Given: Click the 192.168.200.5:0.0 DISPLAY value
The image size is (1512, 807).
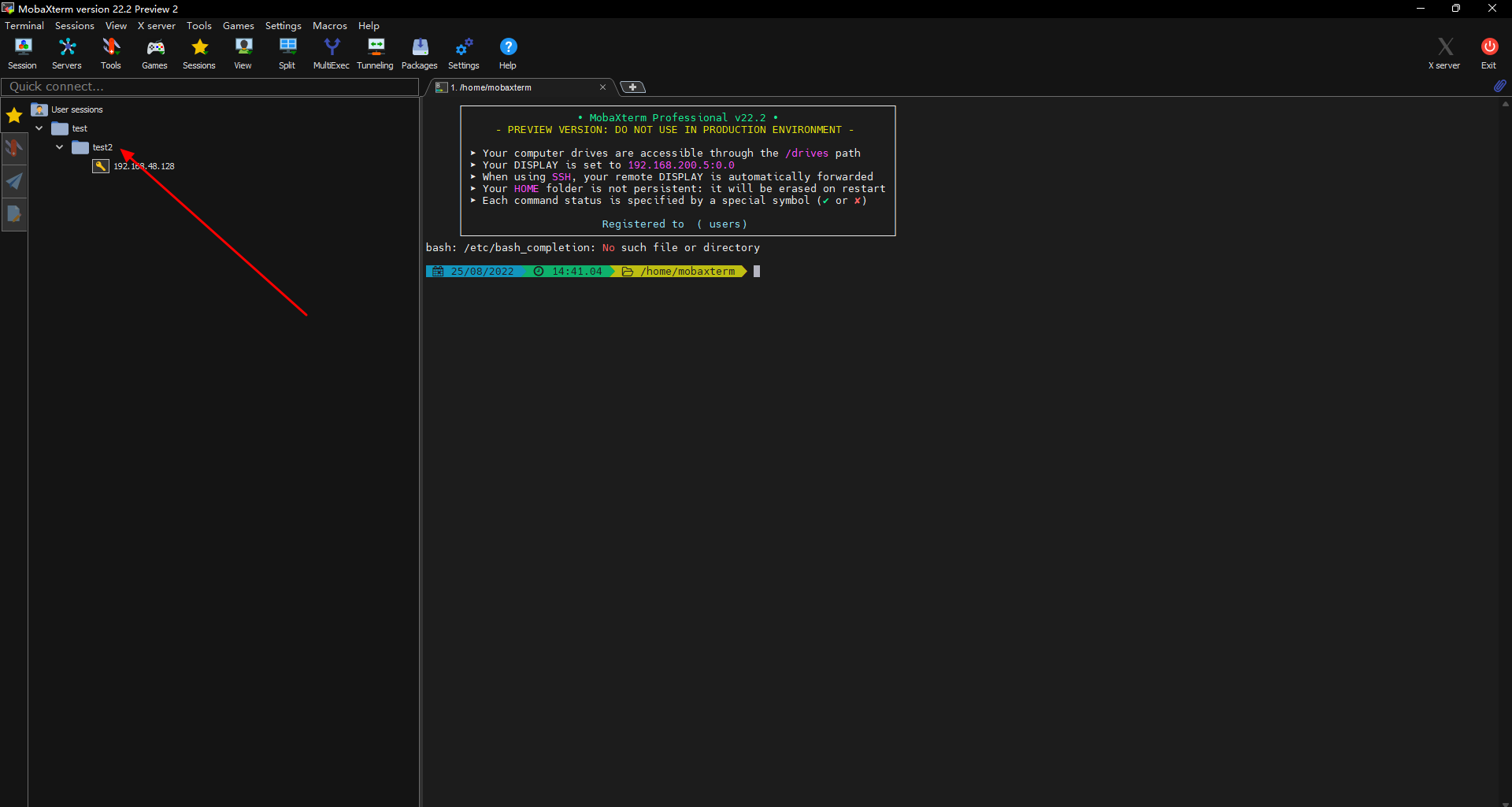Looking at the screenshot, I should [x=680, y=165].
